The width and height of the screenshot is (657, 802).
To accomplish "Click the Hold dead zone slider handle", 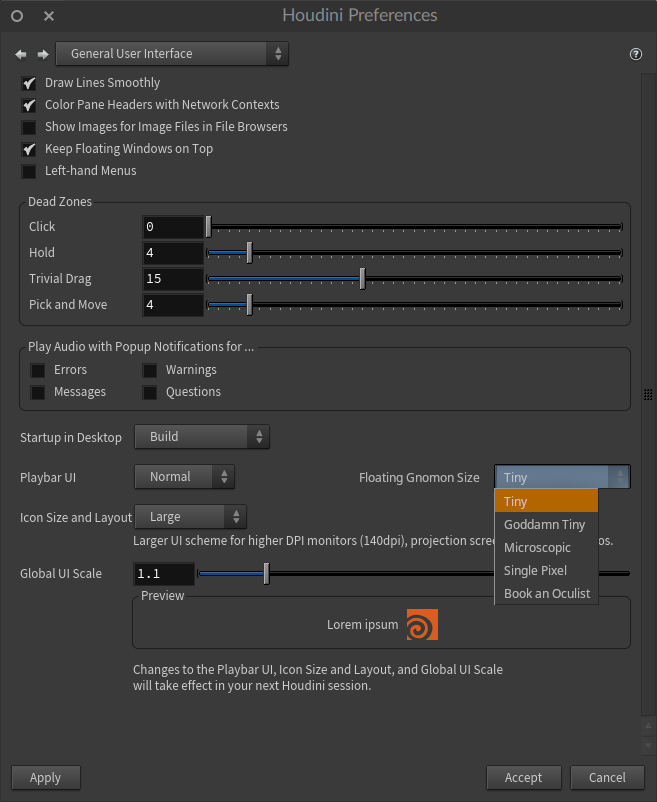I will click(250, 253).
